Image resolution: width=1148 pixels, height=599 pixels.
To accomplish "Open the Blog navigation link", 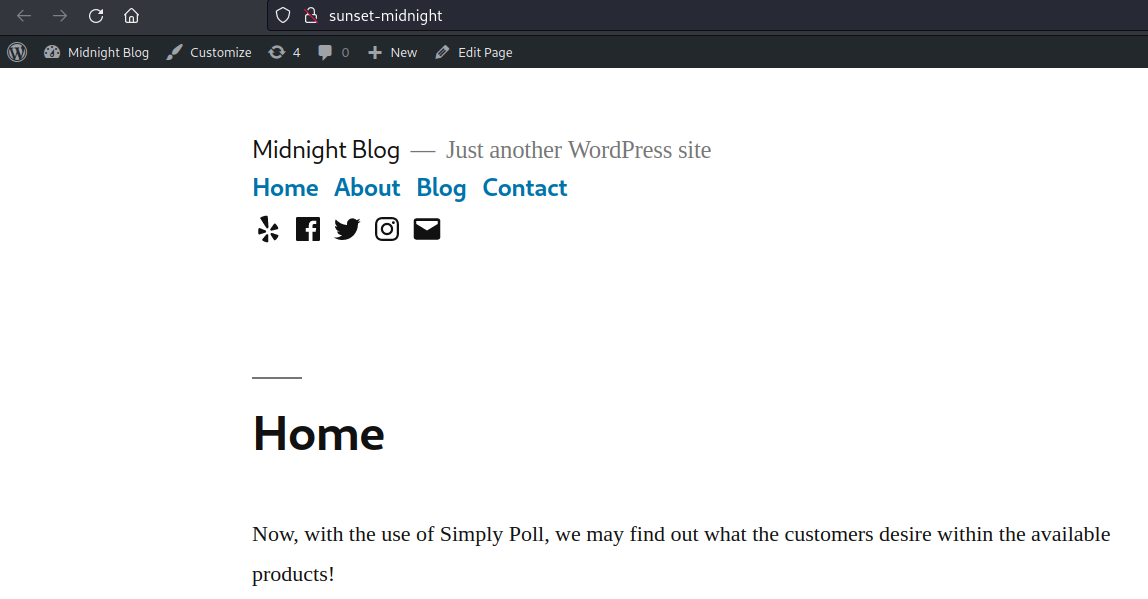I will tap(441, 188).
